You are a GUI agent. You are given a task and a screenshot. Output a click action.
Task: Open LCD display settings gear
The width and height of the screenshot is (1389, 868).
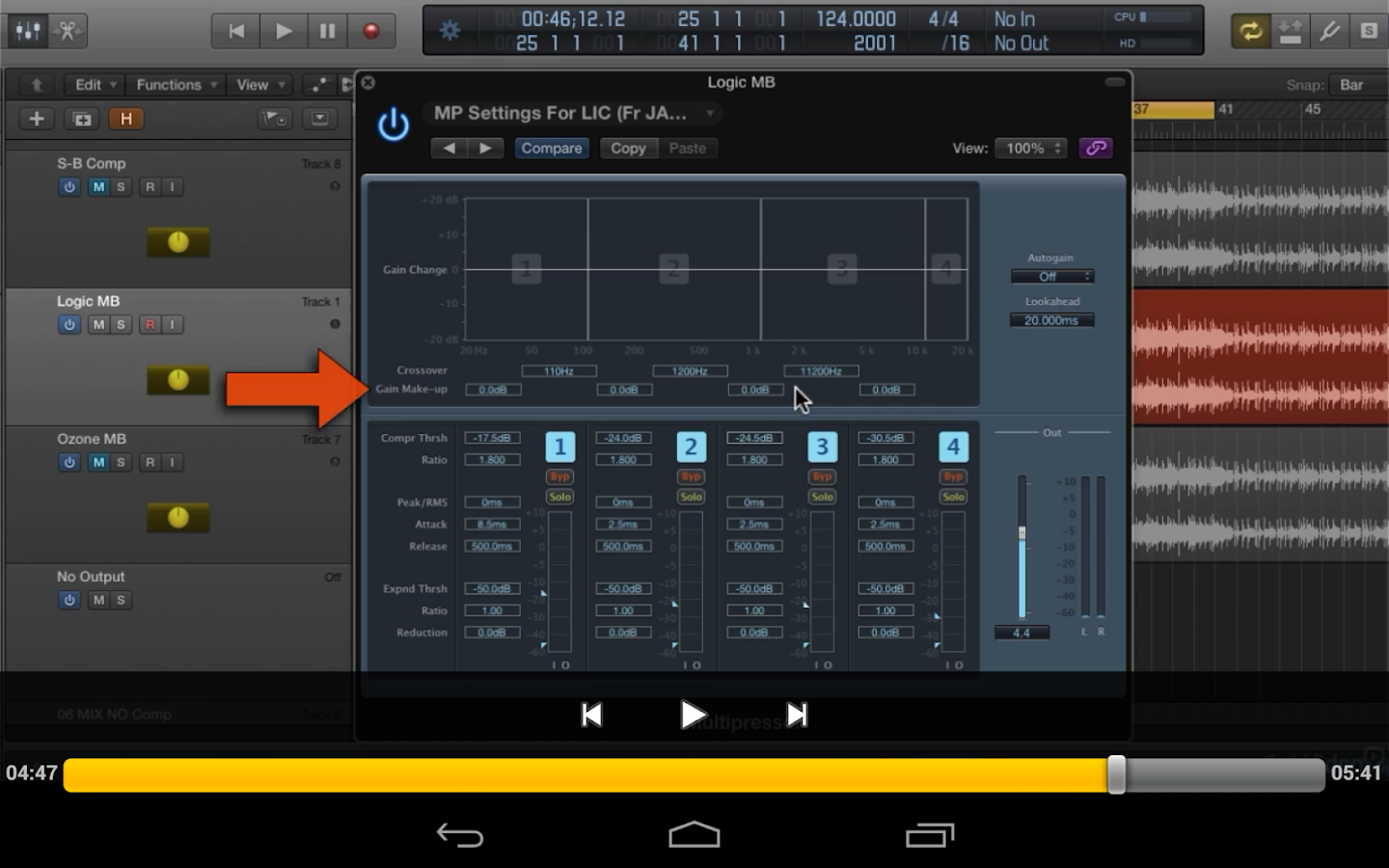pos(449,31)
